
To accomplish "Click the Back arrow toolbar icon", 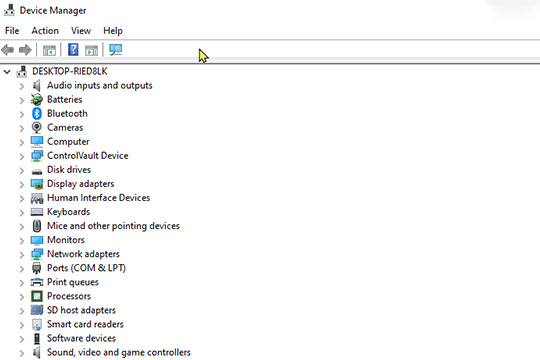I will coord(8,50).
